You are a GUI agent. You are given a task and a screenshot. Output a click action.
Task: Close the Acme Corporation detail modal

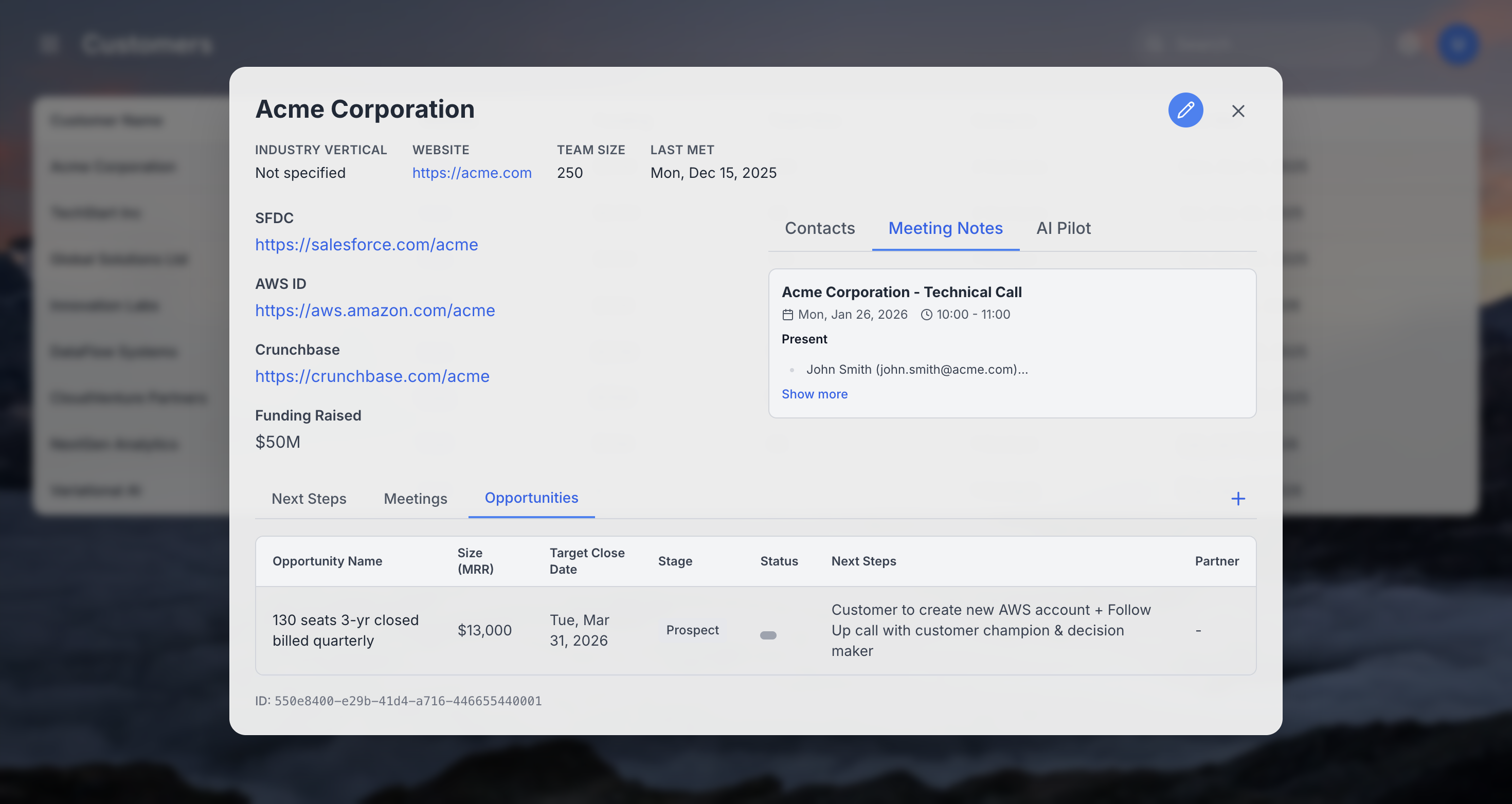click(1238, 111)
